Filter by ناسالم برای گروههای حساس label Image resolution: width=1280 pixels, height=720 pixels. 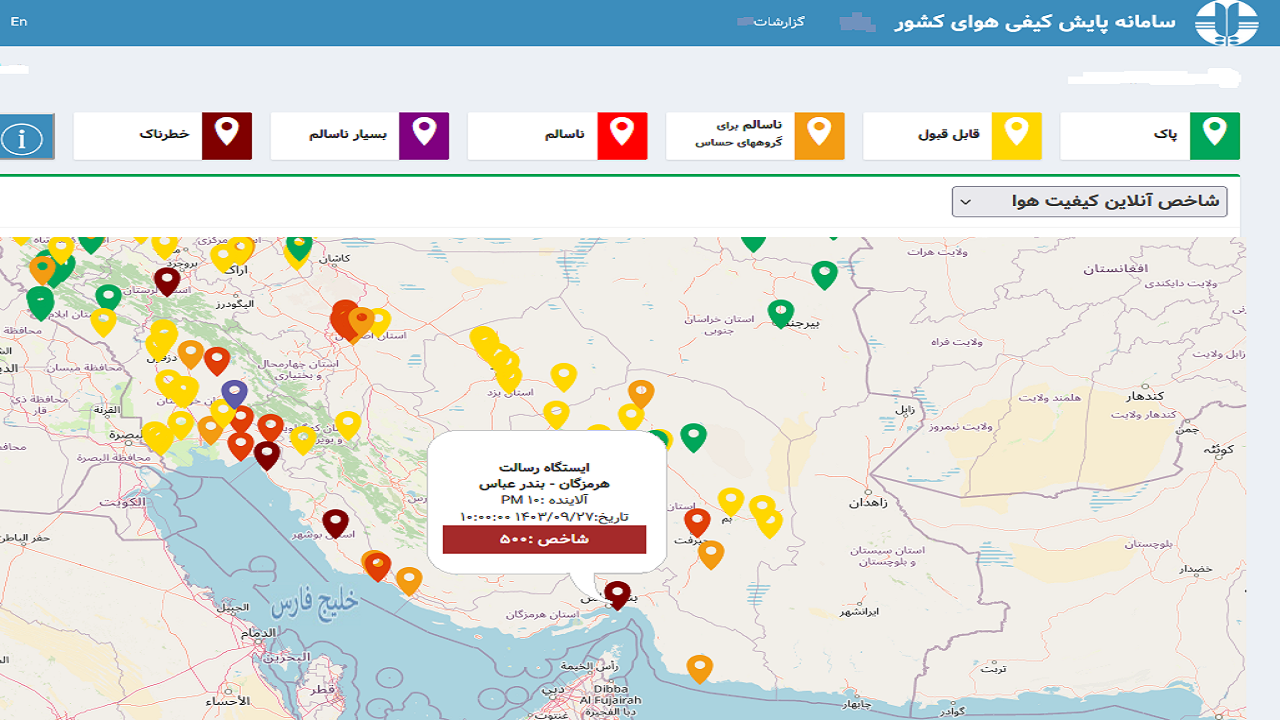click(x=738, y=134)
